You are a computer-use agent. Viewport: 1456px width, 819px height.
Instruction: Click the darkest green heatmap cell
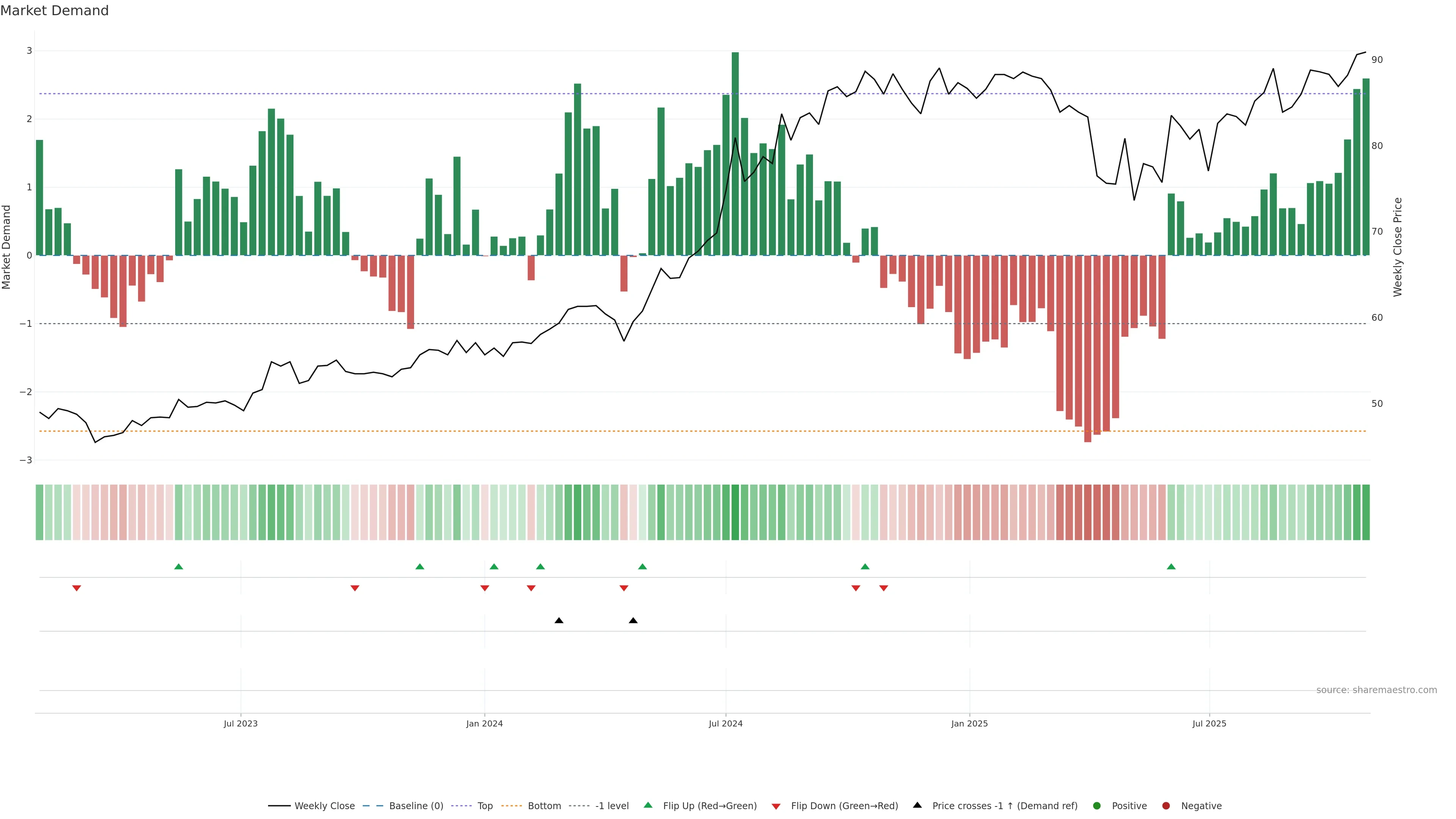pyautogui.click(x=735, y=512)
